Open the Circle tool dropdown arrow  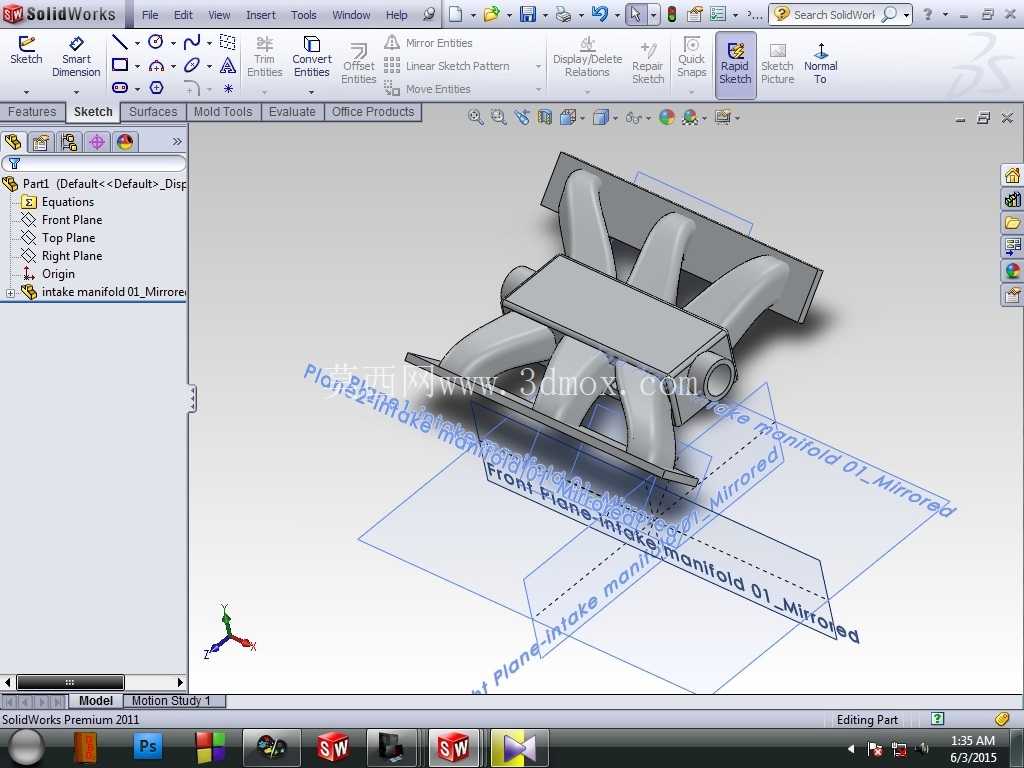click(x=173, y=43)
